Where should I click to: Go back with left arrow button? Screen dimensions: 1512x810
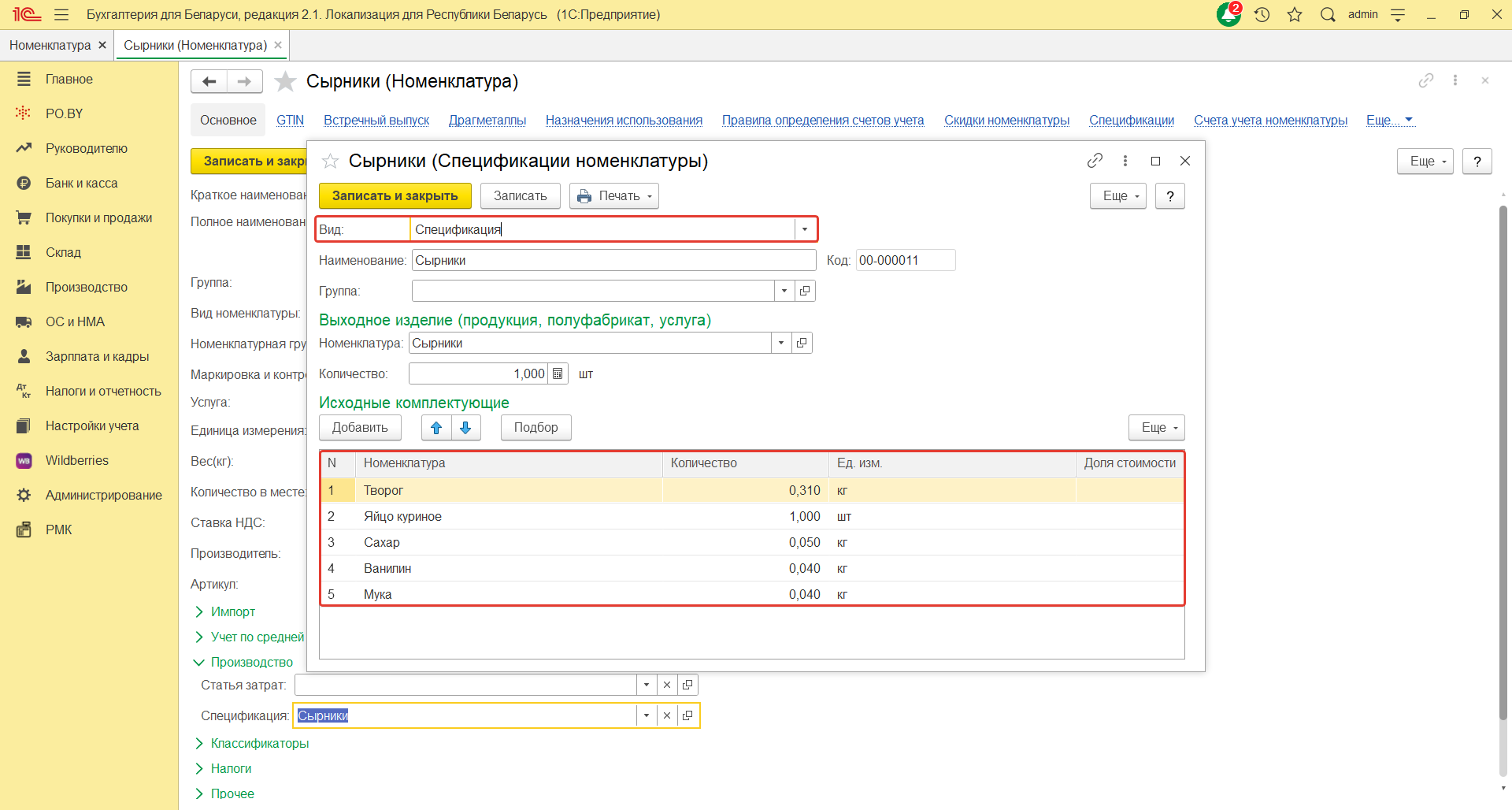coord(209,81)
